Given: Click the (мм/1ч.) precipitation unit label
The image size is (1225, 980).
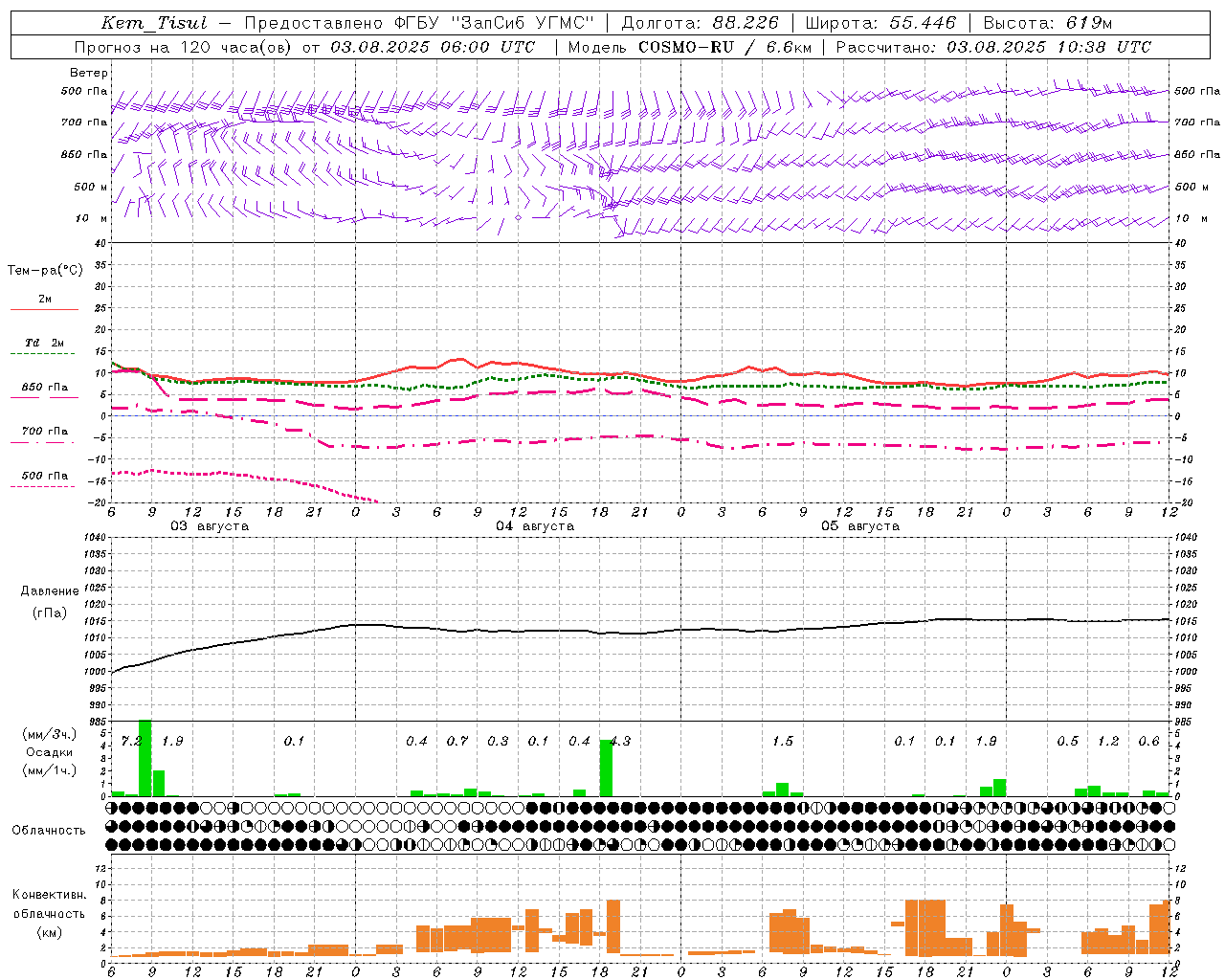Looking at the screenshot, I should (50, 770).
